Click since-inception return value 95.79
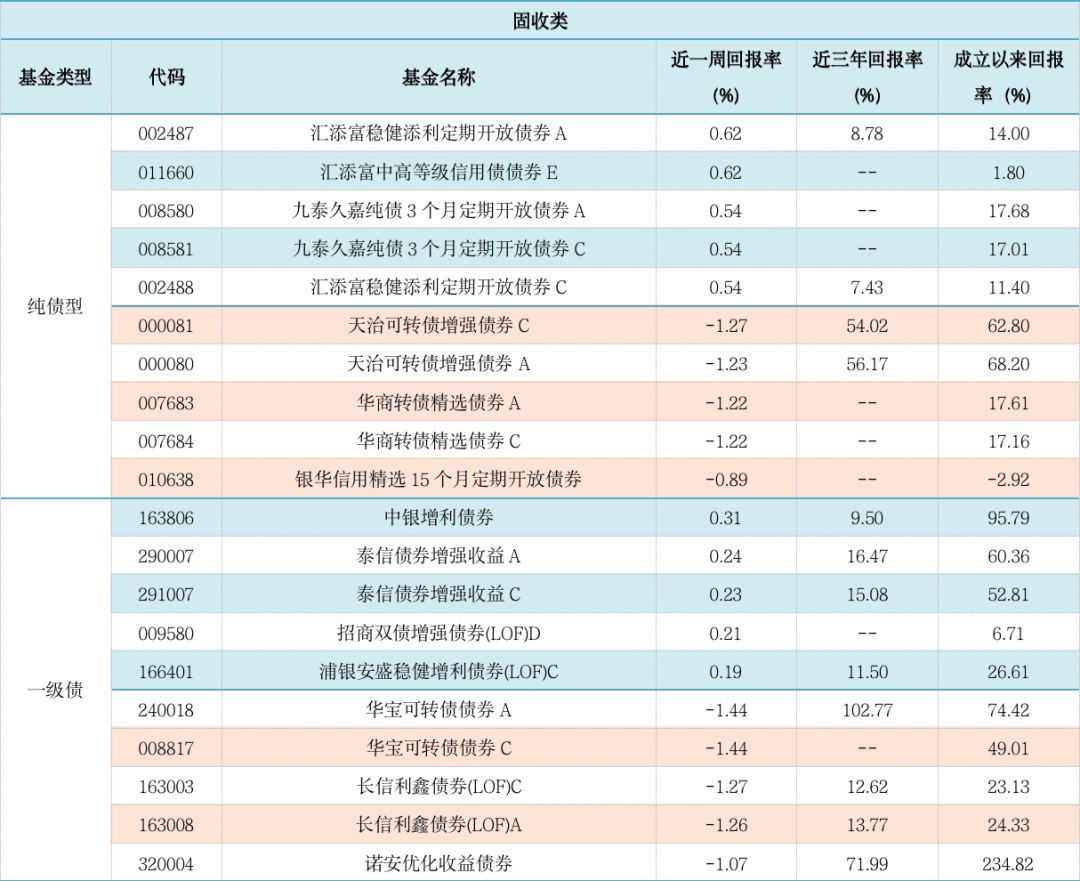1080x881 pixels. click(1008, 518)
